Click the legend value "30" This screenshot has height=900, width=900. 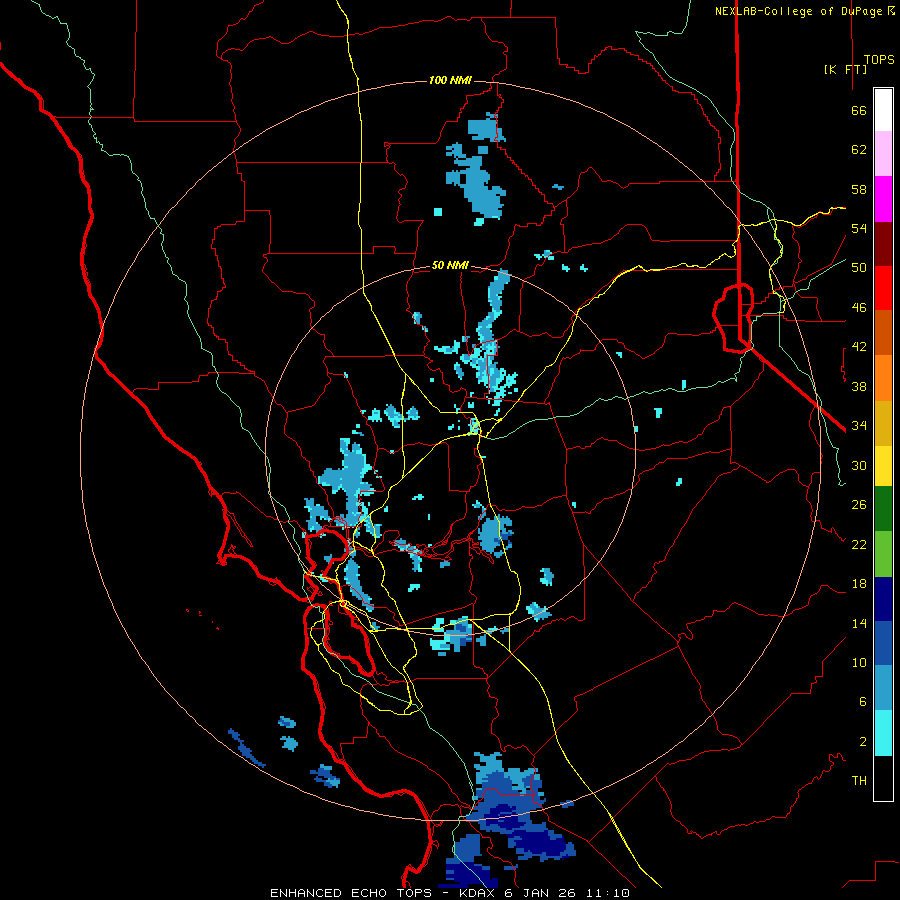pyautogui.click(x=859, y=465)
